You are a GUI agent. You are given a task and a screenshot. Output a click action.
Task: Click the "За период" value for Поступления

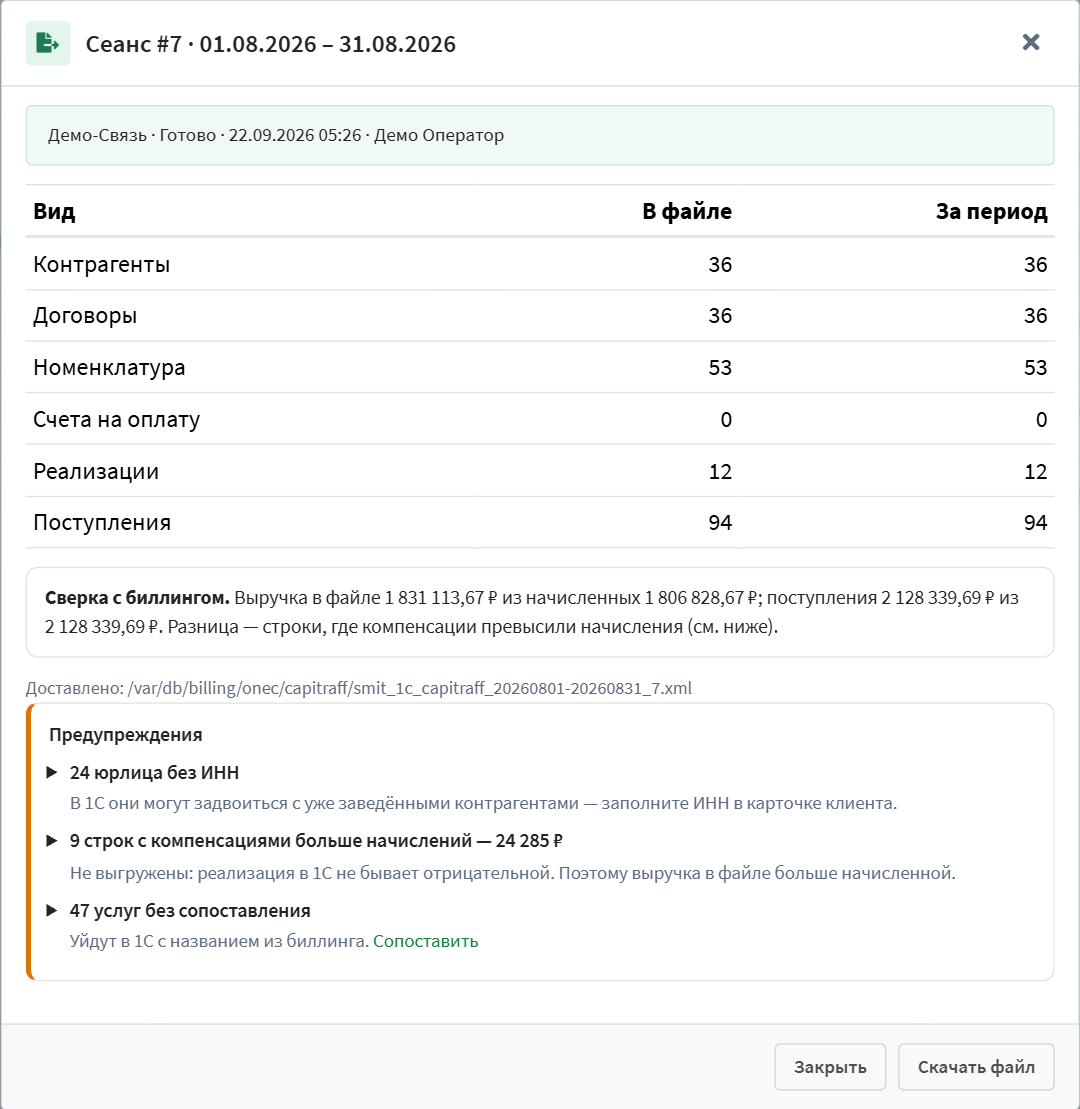(x=1035, y=523)
